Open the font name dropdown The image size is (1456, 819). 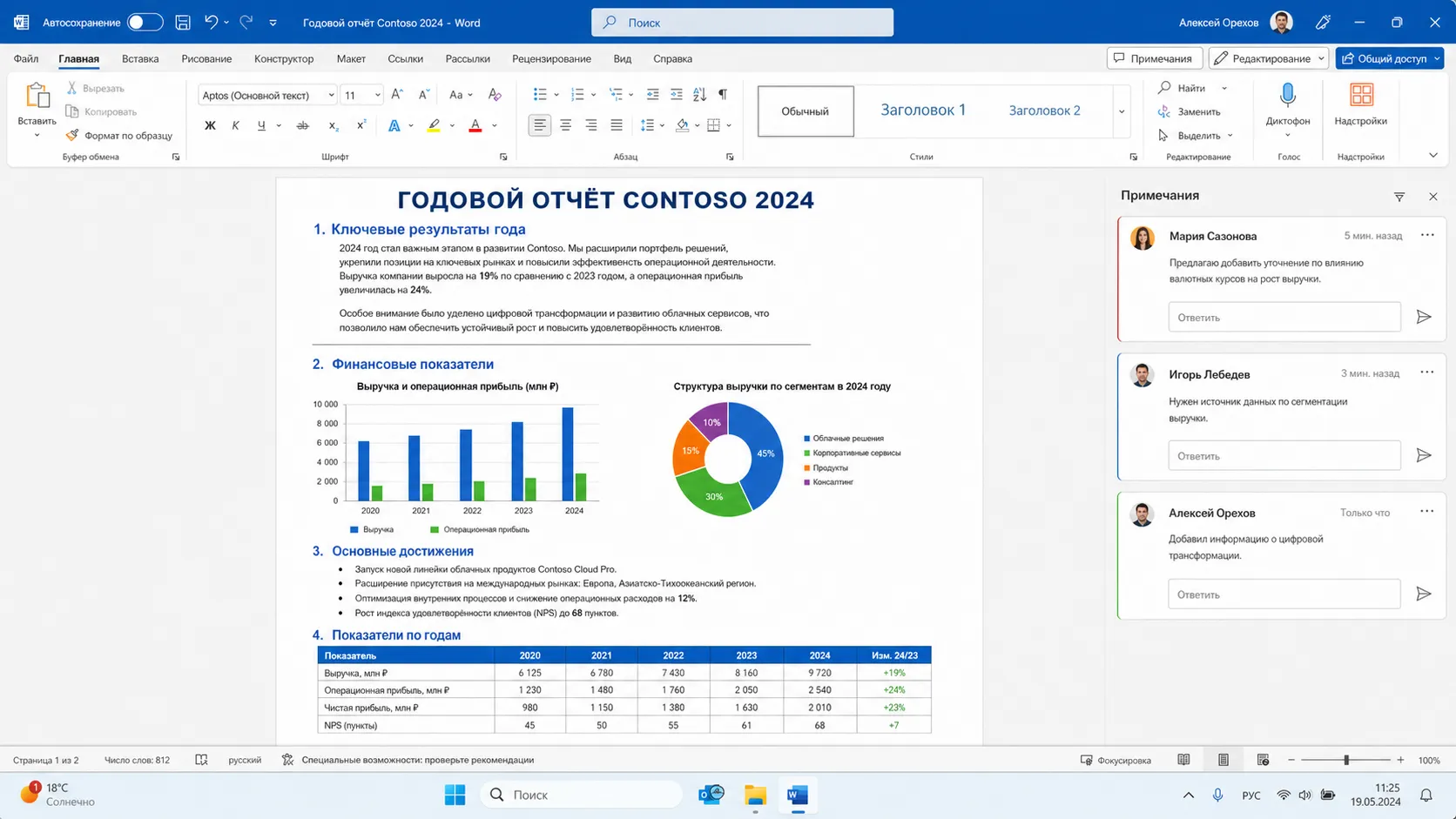point(331,95)
